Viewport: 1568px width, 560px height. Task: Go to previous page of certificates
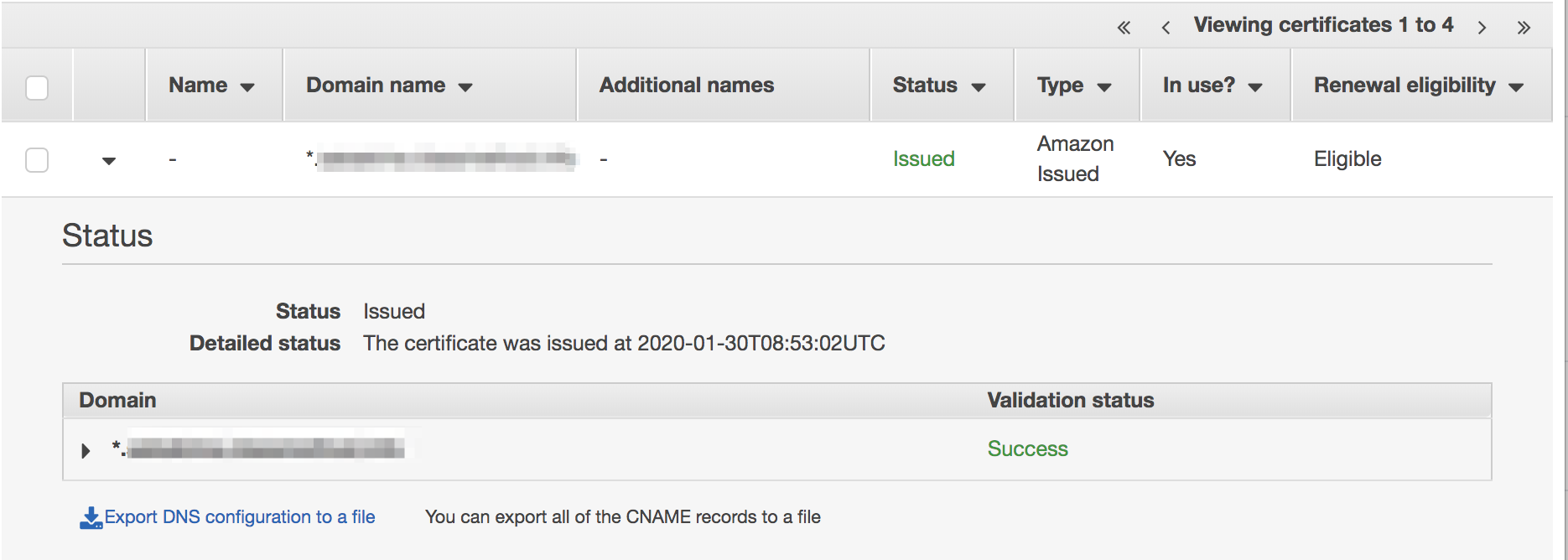click(1166, 28)
